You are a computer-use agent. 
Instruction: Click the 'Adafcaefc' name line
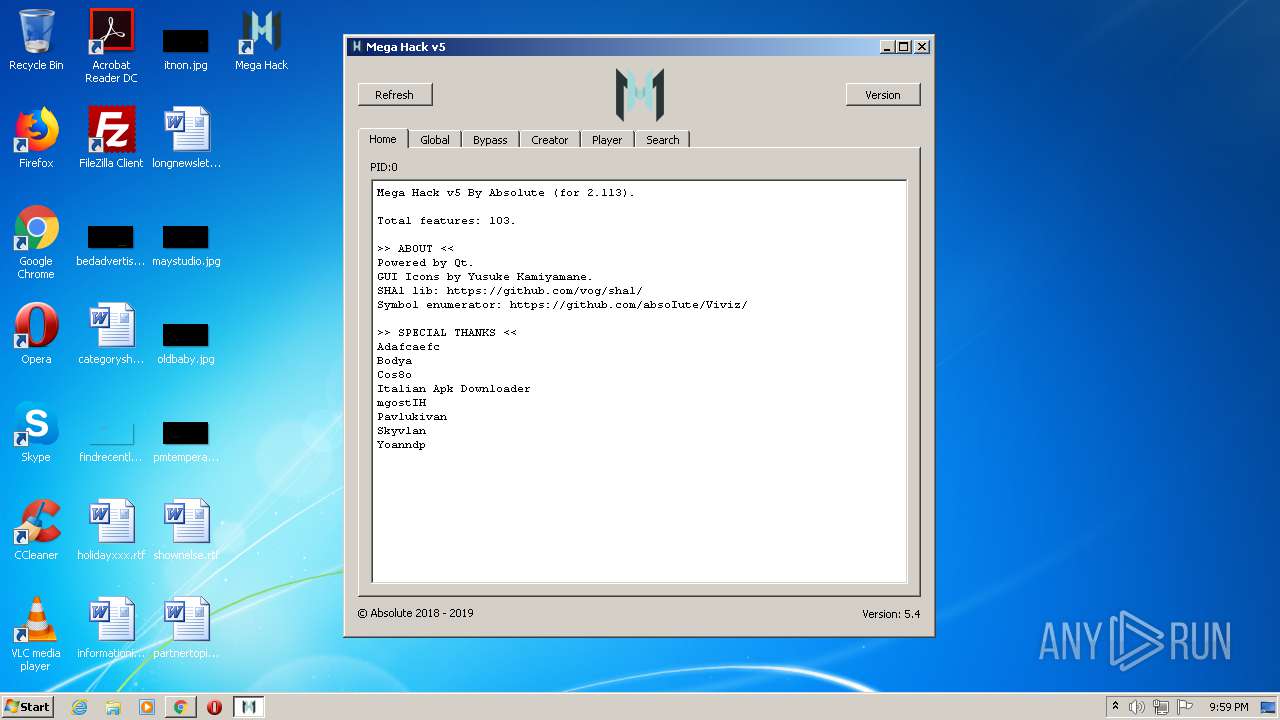[408, 347]
